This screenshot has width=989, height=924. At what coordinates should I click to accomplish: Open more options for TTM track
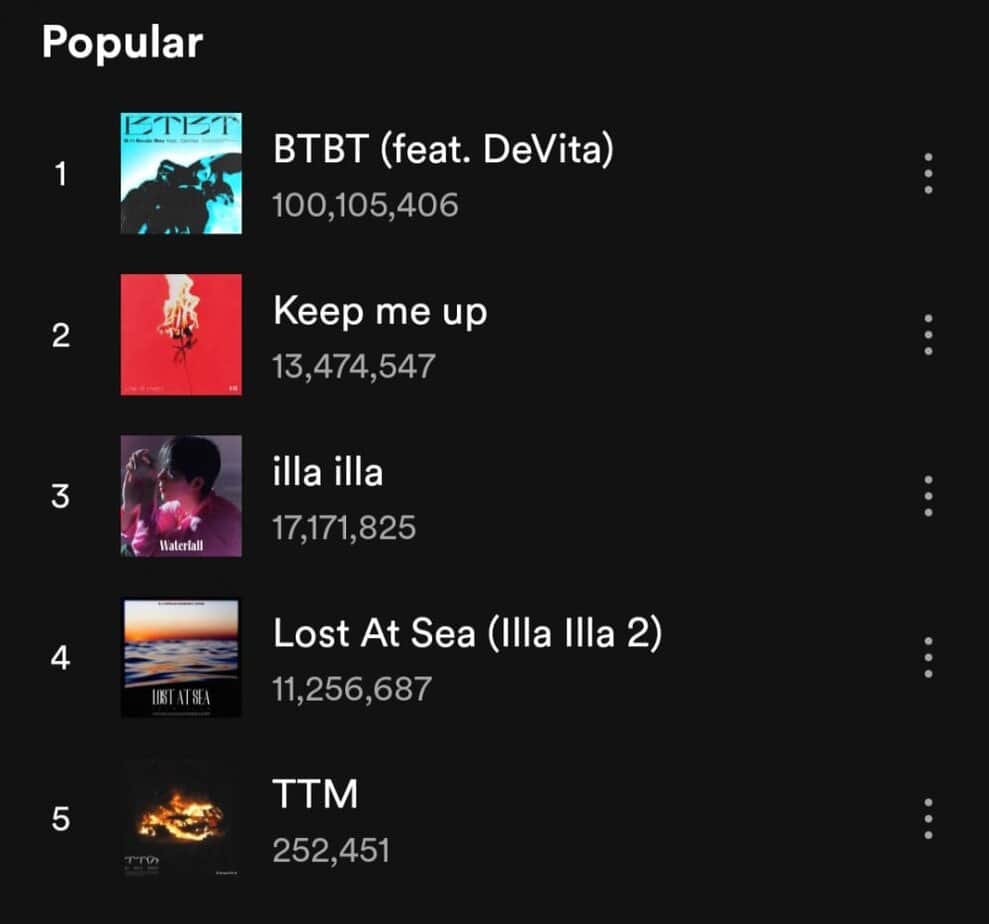tap(928, 819)
